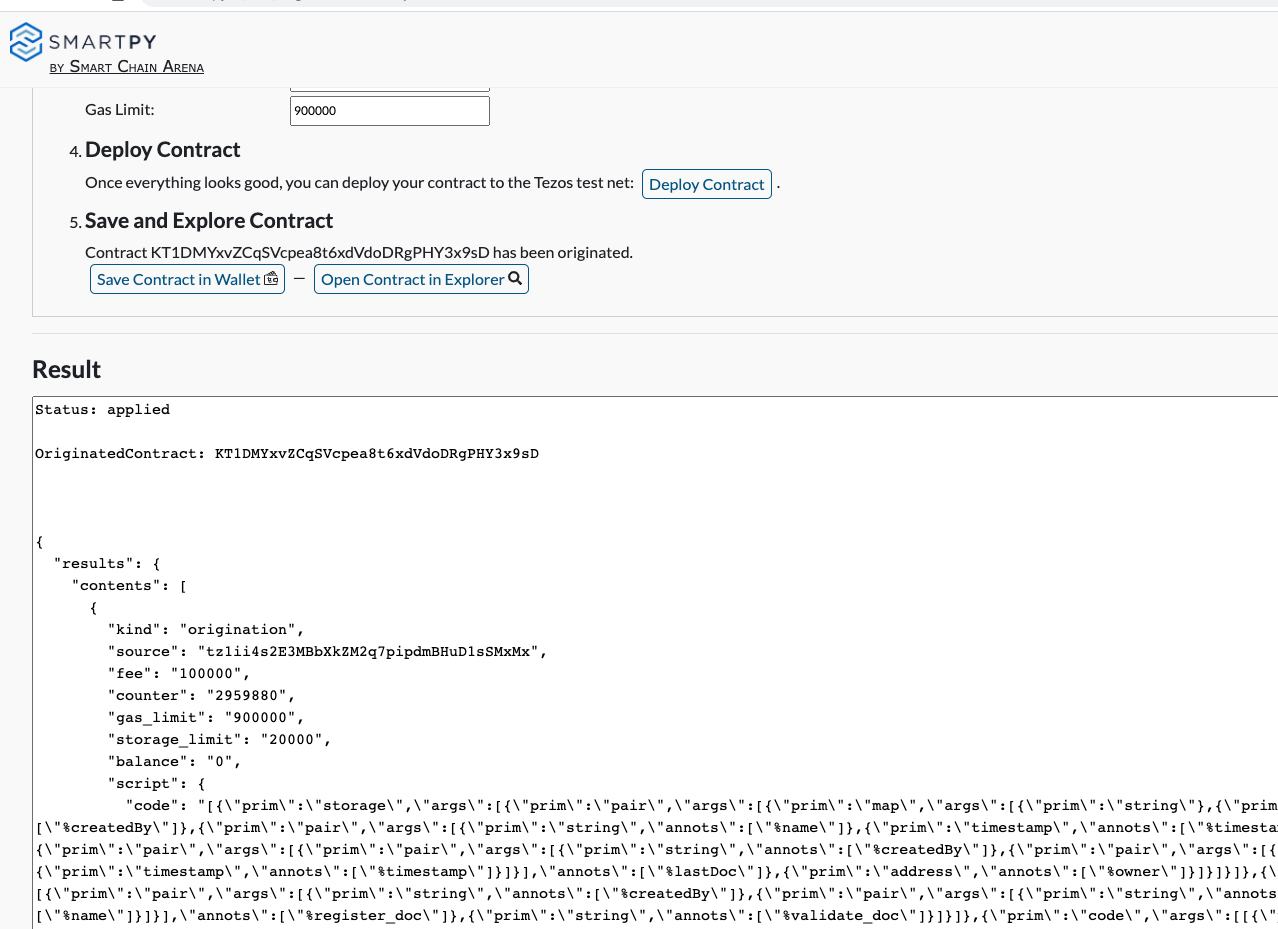Click the Gas Limit label
The image size is (1278, 929).
point(120,109)
